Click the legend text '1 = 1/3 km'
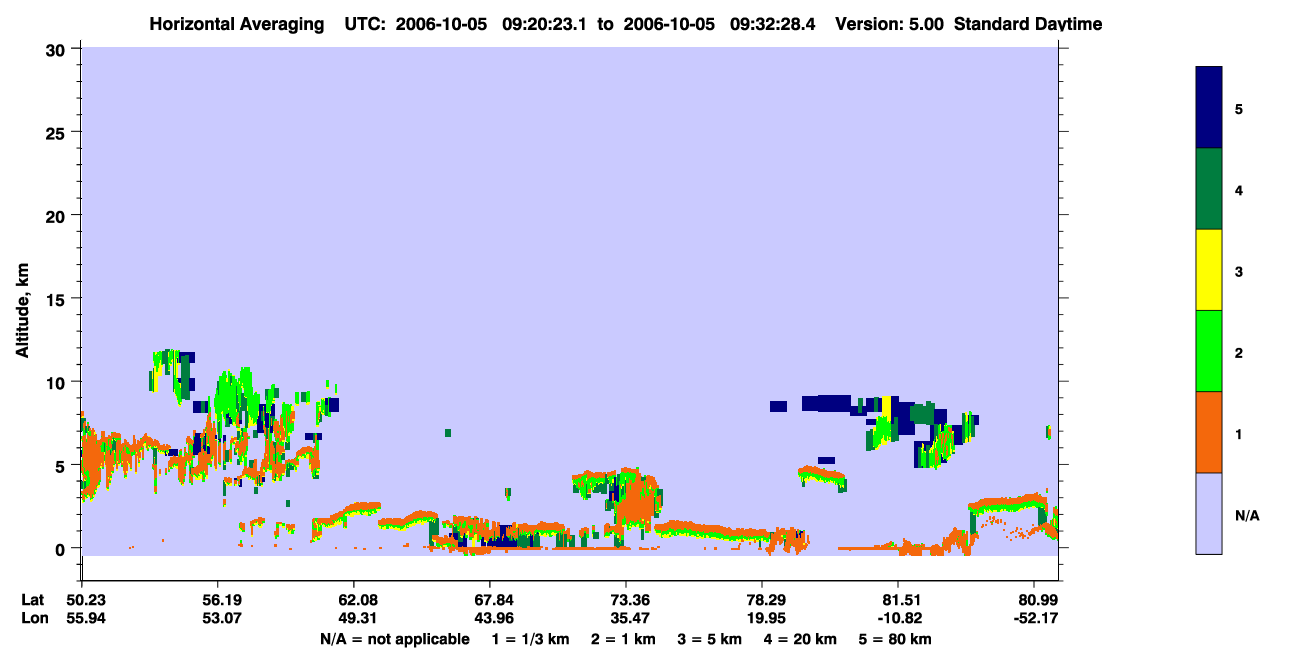This screenshot has width=1300, height=667. coord(529,639)
